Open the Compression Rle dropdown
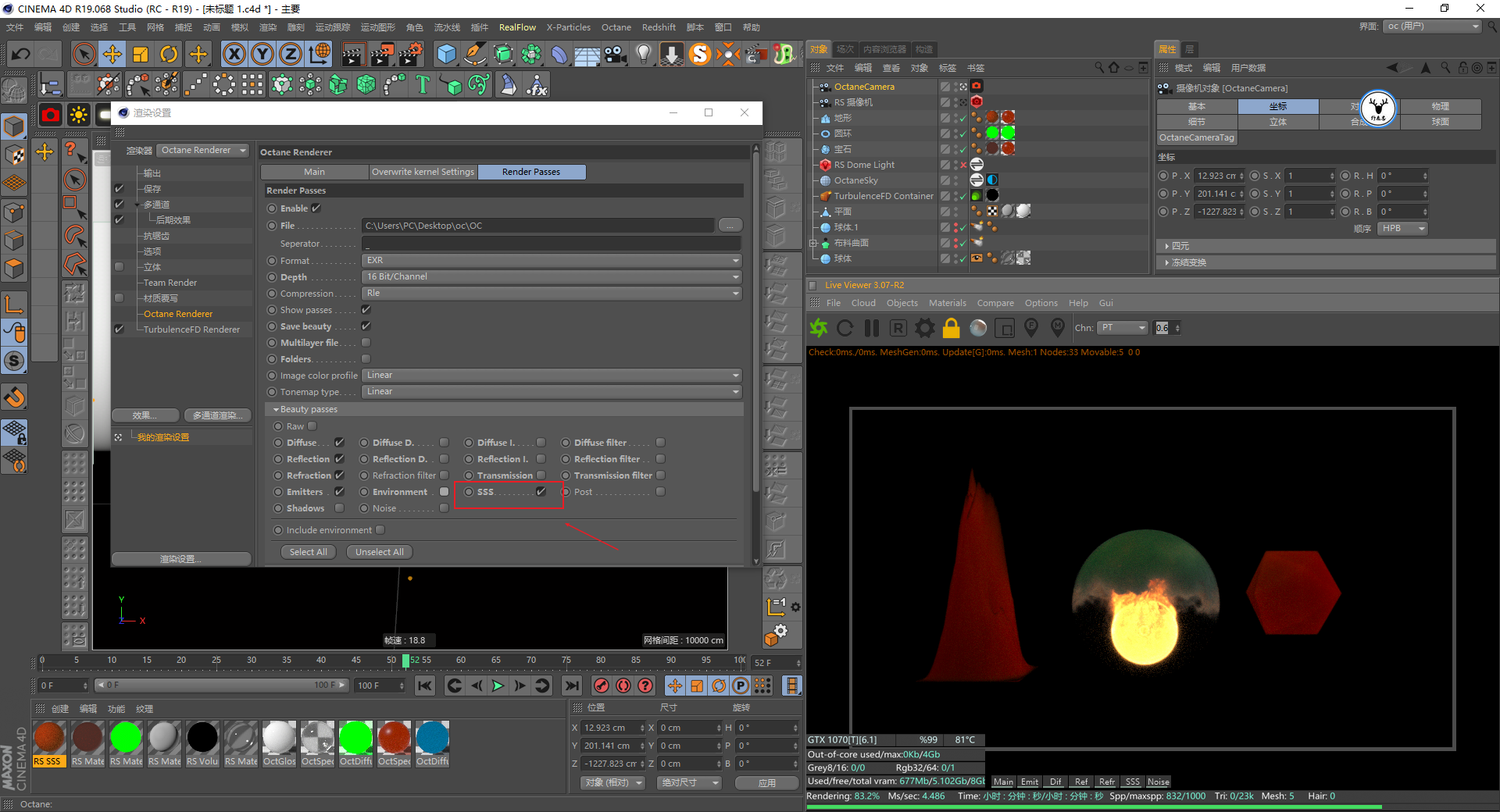The image size is (1500, 812). [x=551, y=293]
